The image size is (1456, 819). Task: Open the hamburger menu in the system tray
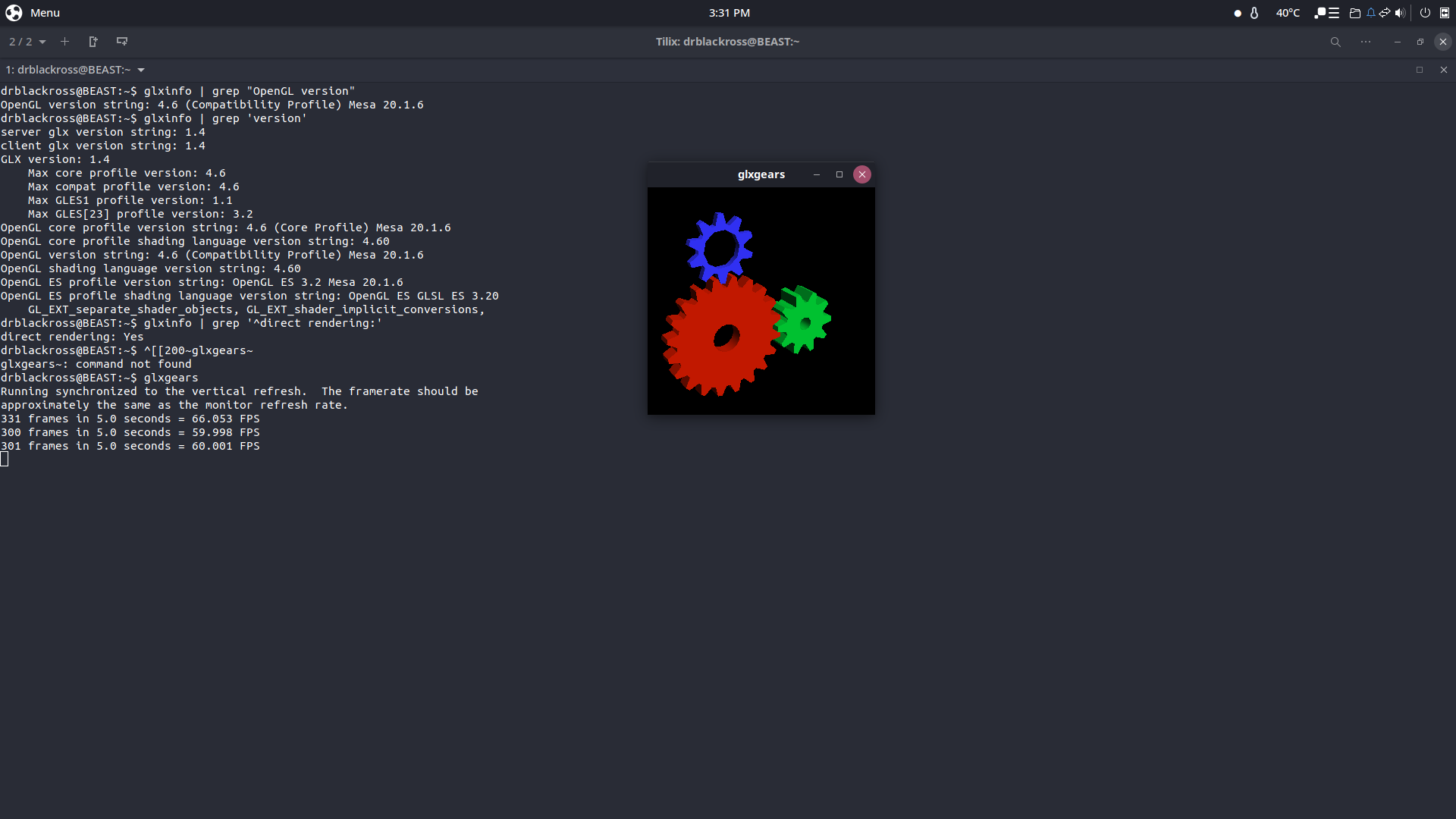point(1333,12)
